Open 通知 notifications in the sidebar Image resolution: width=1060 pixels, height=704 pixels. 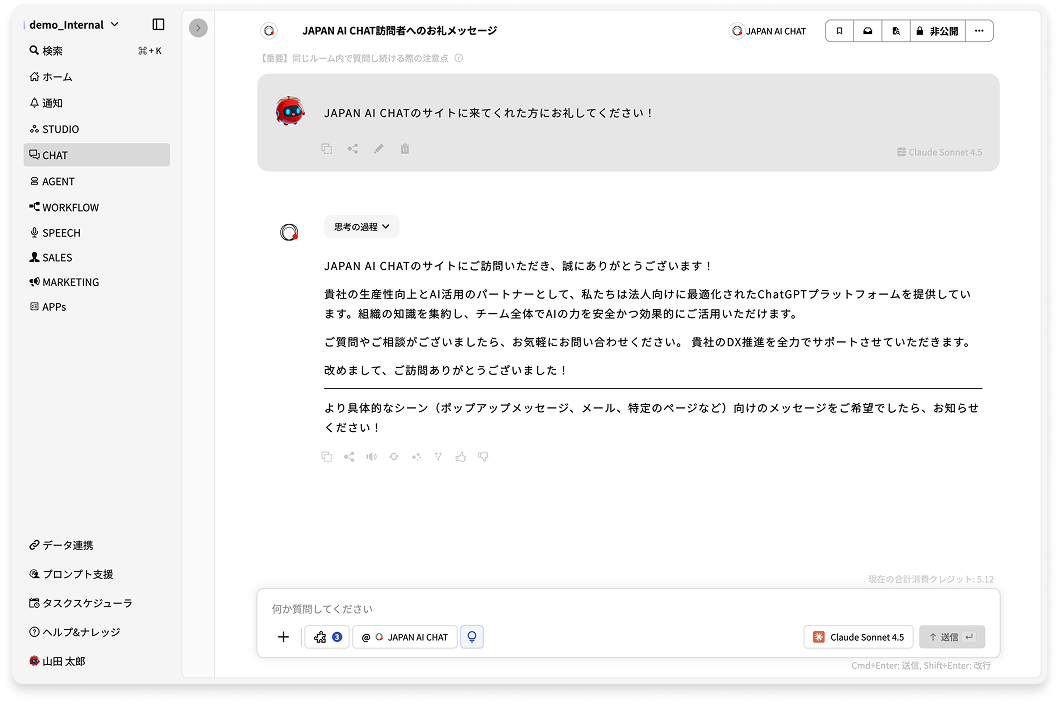point(96,103)
